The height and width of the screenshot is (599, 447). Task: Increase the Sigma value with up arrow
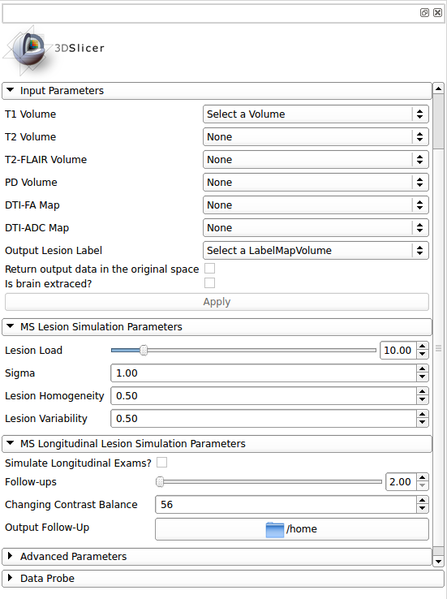422,369
